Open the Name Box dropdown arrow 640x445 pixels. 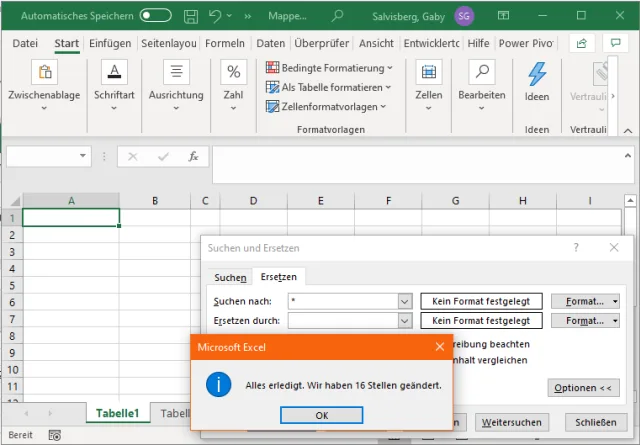pos(84,157)
